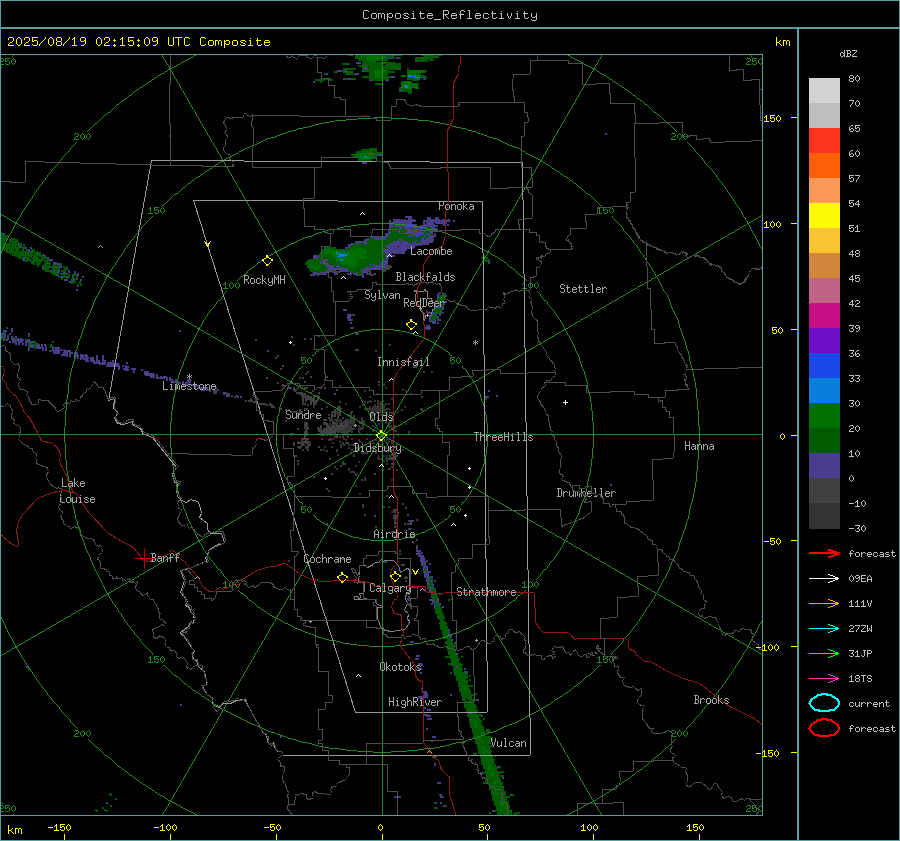Click the 'HighRiver' town label

click(x=415, y=702)
